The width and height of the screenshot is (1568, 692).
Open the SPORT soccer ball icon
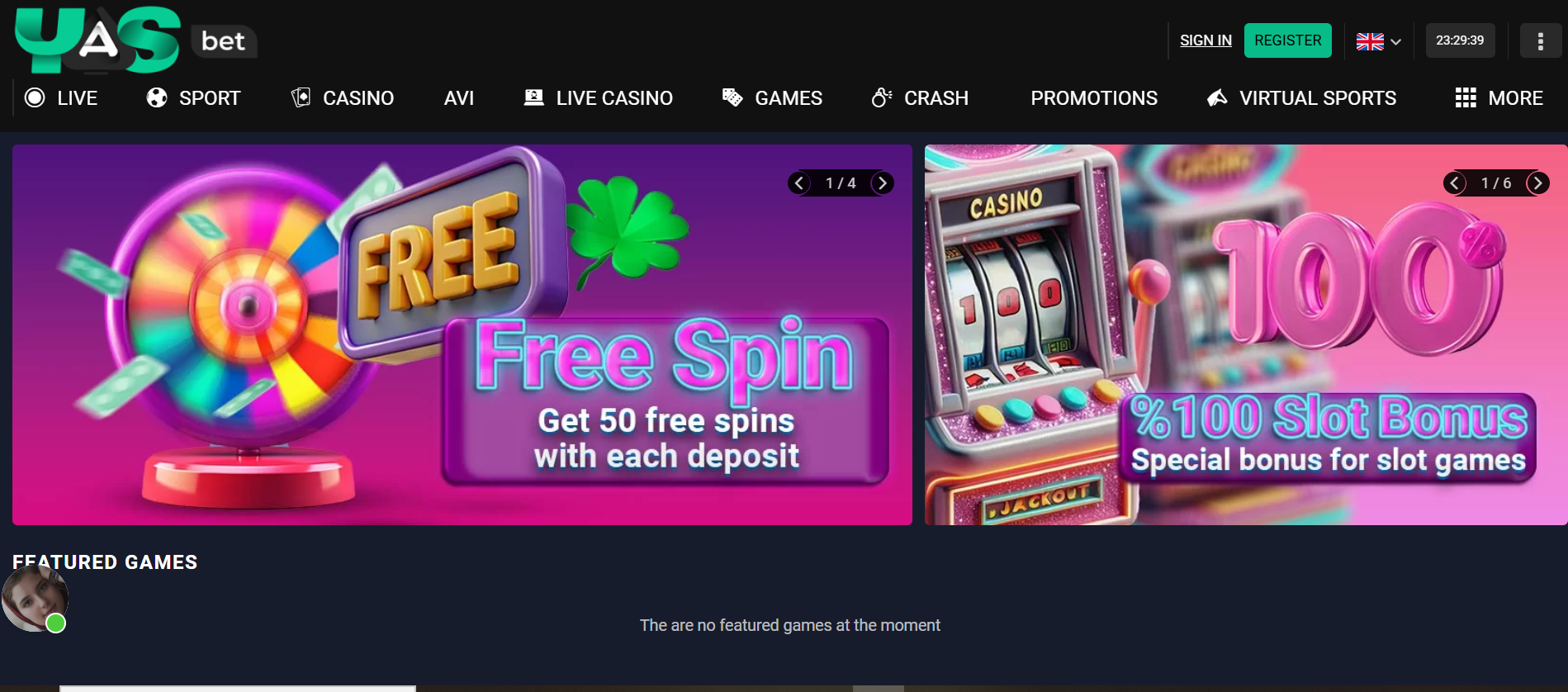point(157,98)
